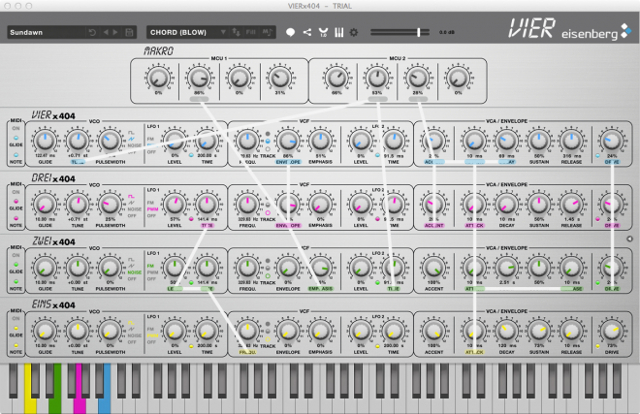The height and width of the screenshot is (414, 640).
Task: Toggle VIER LFO 1 time sync LED
Action: pos(191,156)
